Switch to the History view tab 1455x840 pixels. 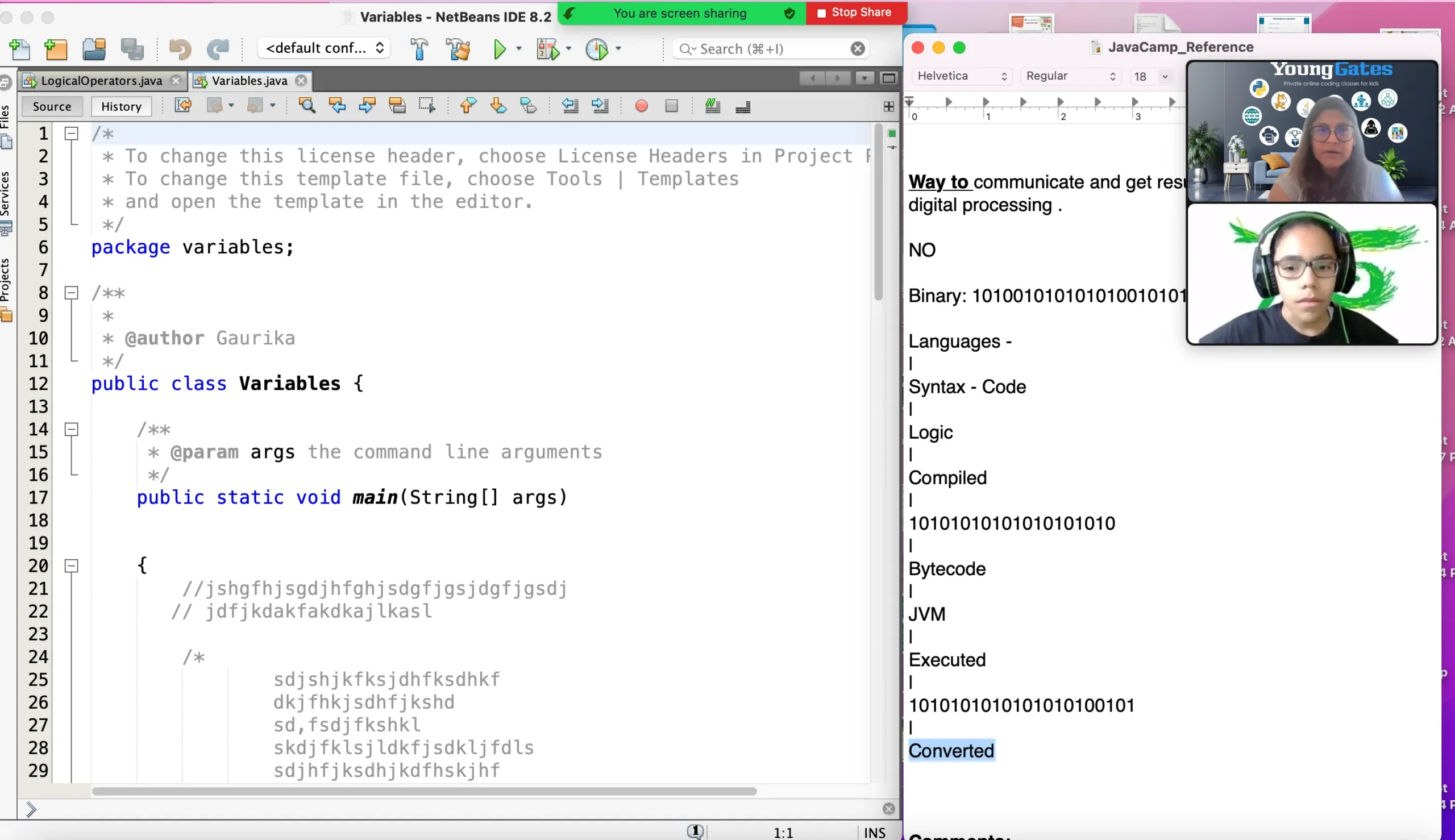[x=120, y=107]
